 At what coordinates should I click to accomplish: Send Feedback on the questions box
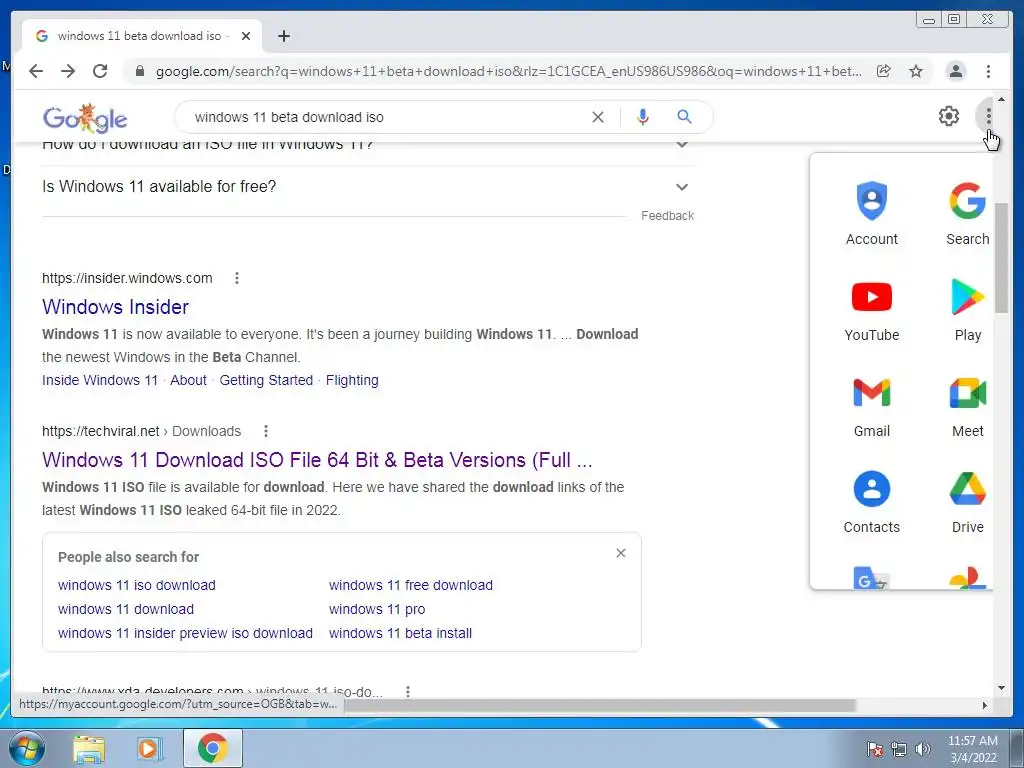click(667, 216)
